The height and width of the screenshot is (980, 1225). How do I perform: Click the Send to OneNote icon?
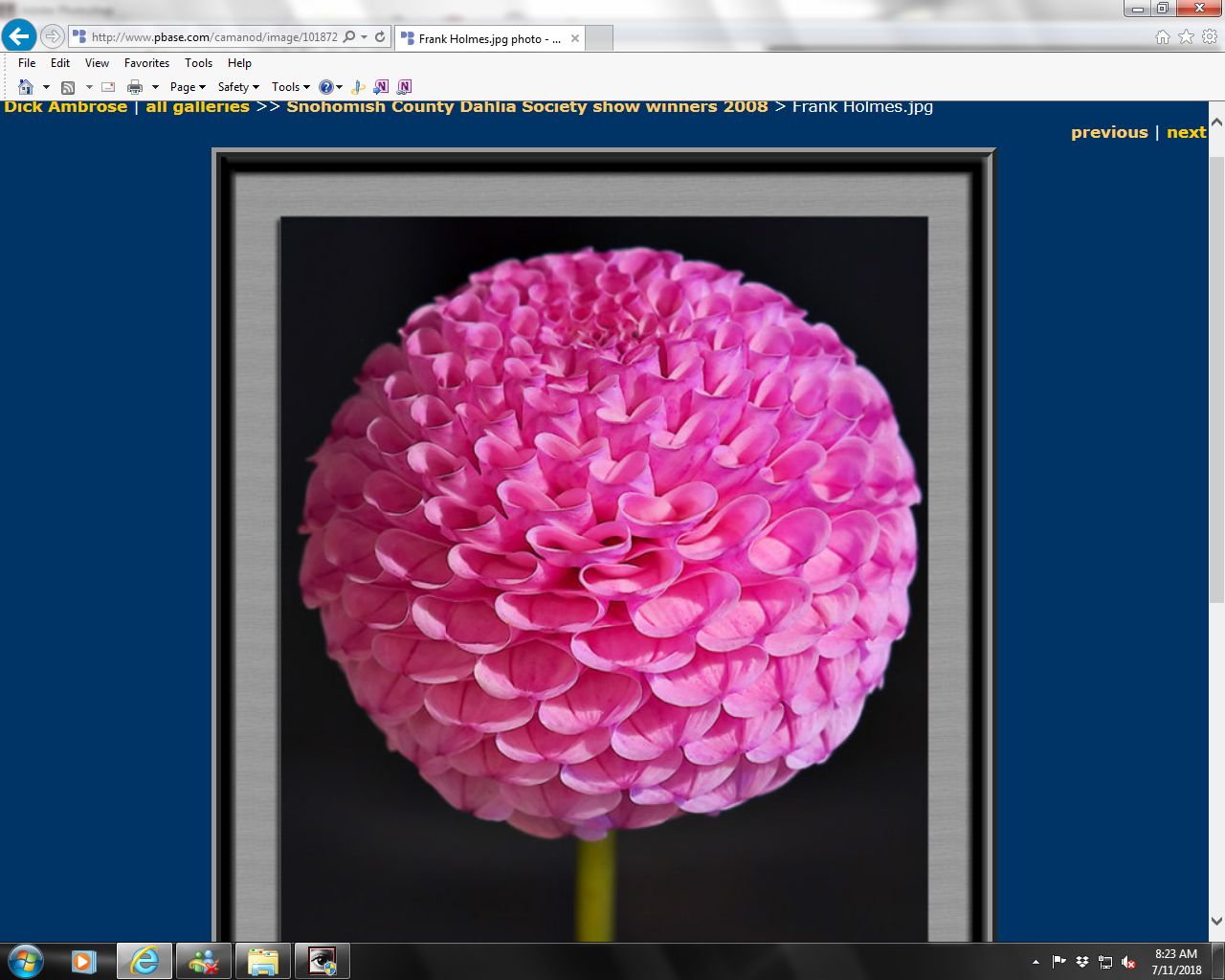[381, 87]
